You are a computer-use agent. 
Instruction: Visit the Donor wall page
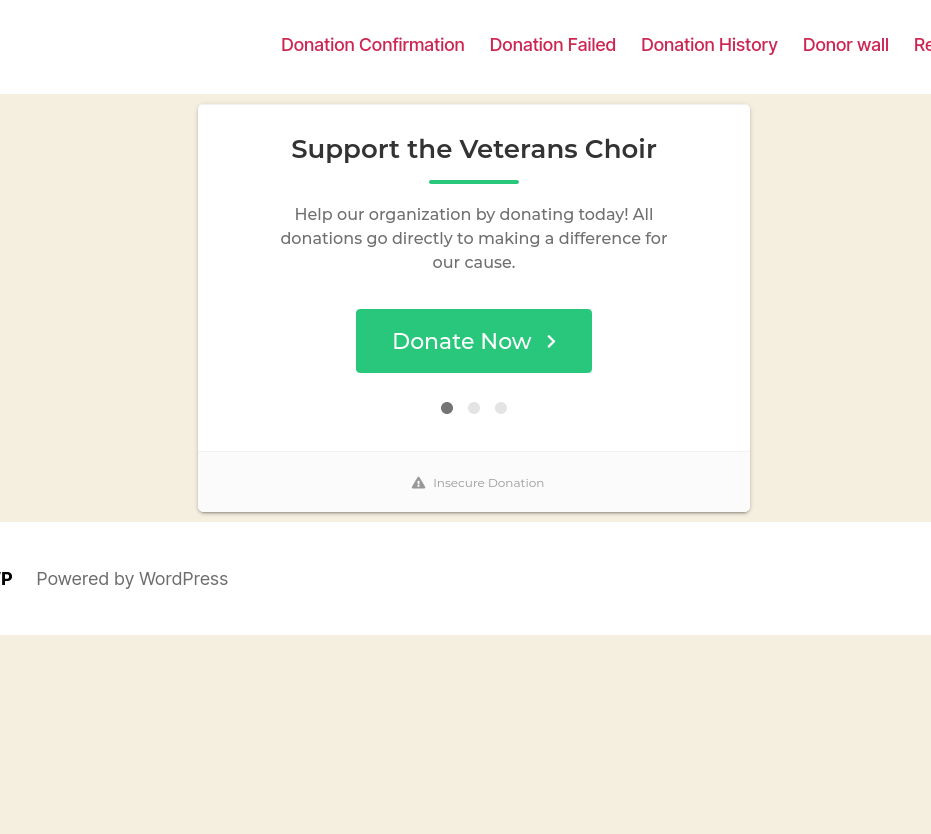coord(846,45)
